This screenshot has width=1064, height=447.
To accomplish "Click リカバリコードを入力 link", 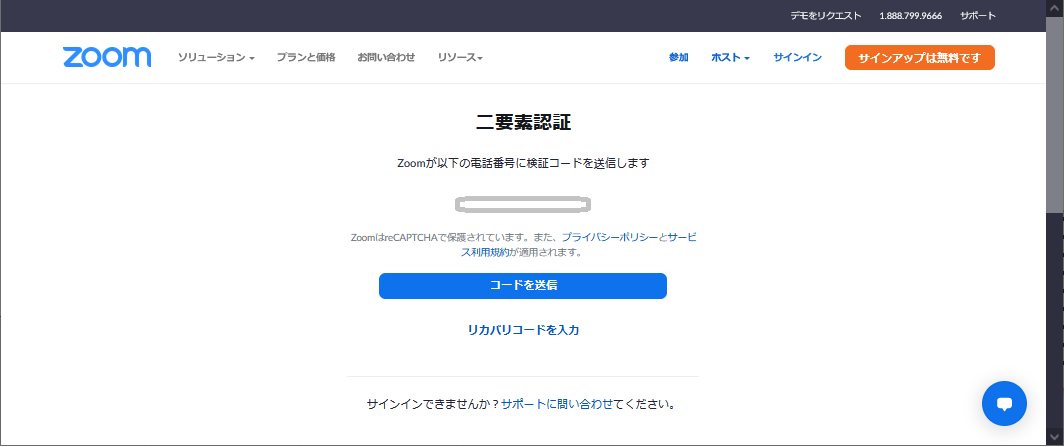I will click(523, 330).
